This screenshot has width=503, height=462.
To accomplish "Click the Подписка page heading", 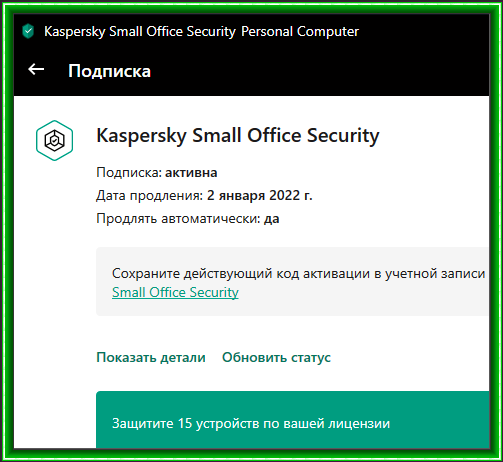I will pos(109,71).
